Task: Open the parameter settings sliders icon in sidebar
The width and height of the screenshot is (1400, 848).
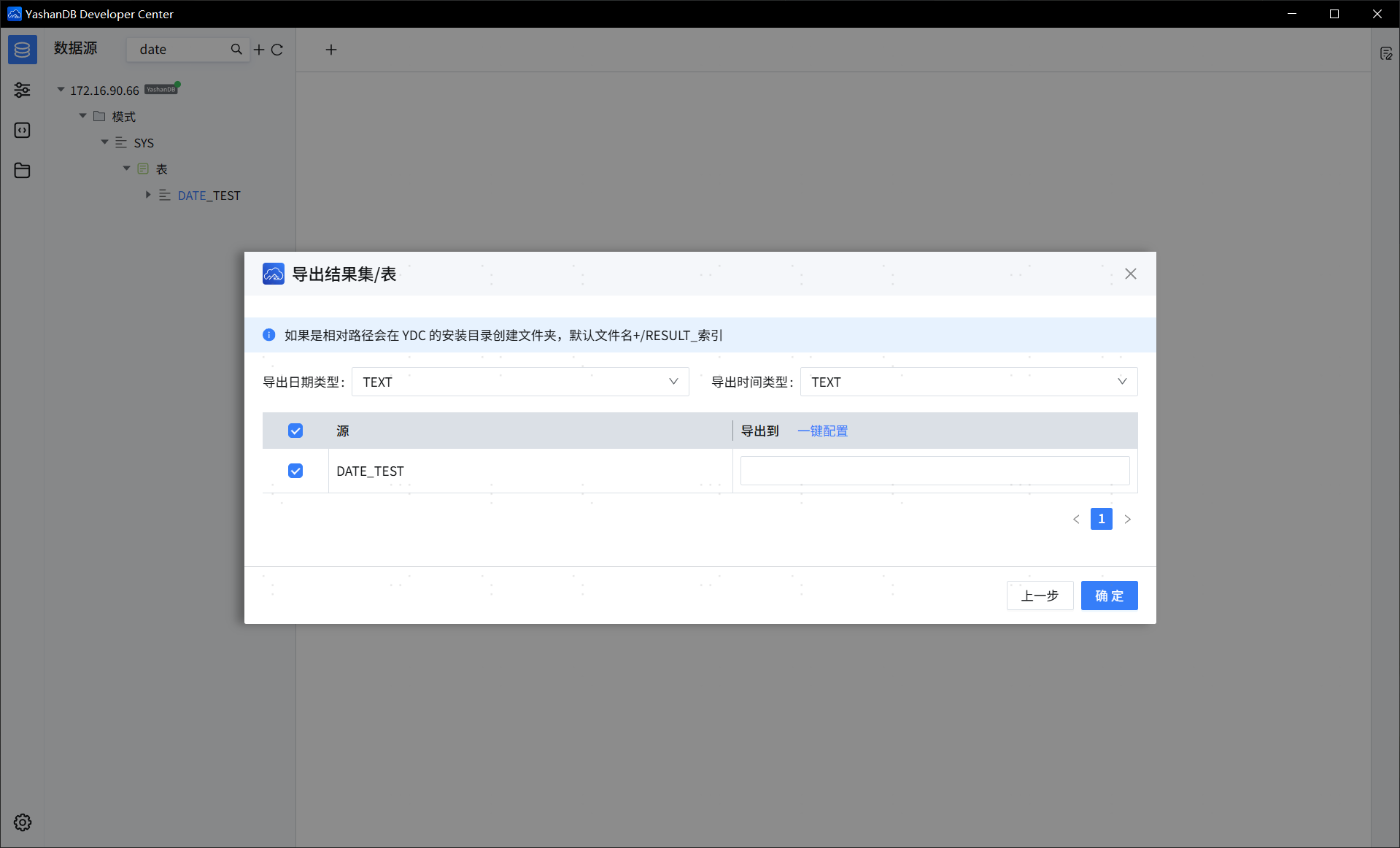Action: point(22,90)
